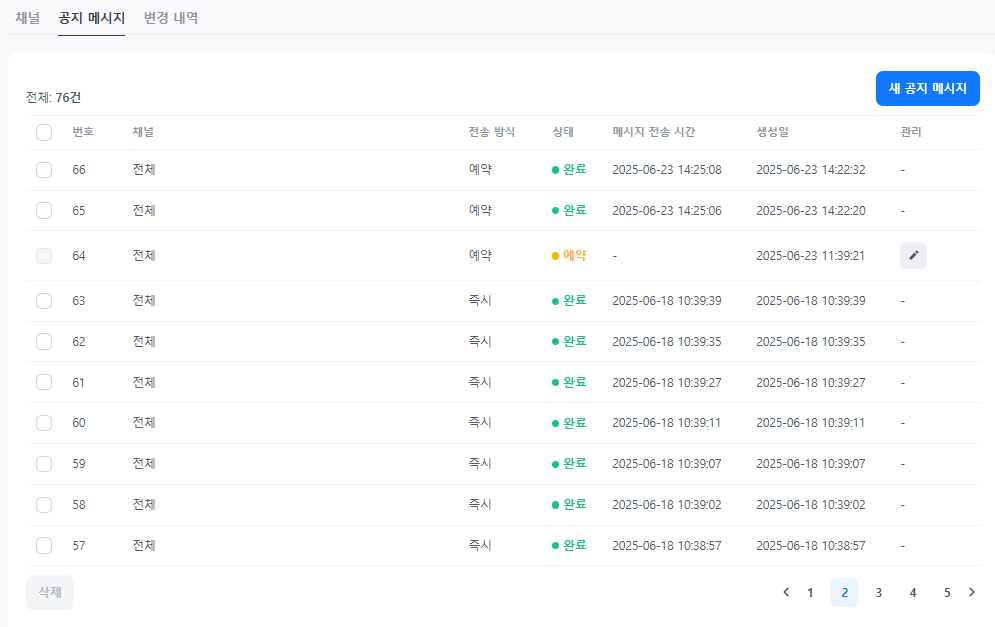Tick the checkbox for row 57

click(x=44, y=546)
